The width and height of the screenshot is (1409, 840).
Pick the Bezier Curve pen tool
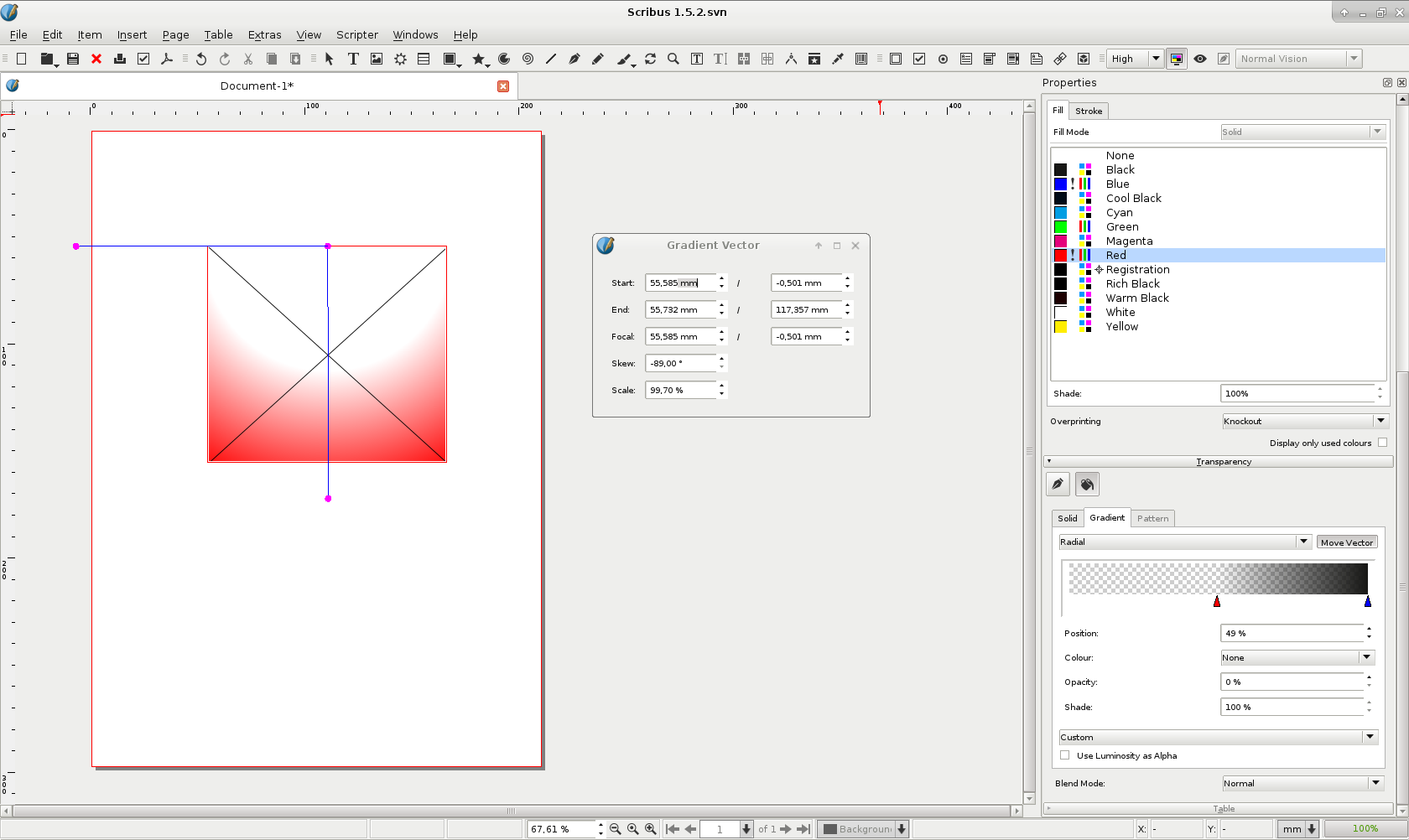pos(575,59)
